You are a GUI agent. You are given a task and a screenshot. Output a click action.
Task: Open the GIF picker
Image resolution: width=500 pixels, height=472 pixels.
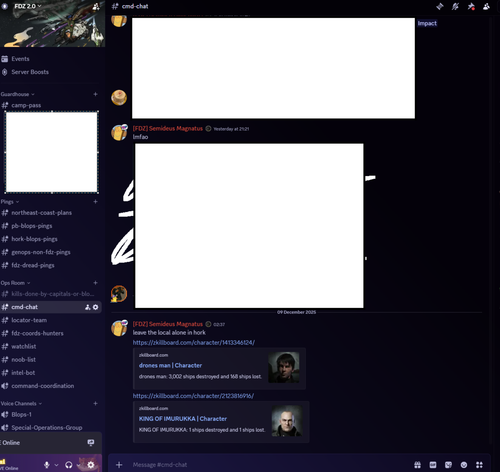433,465
